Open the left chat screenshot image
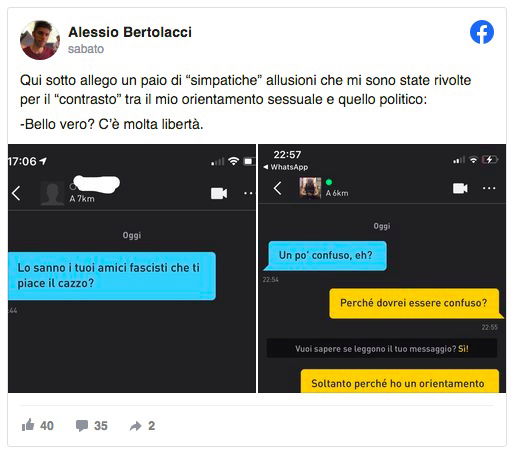Viewport: 520px width, 457px height. [x=132, y=268]
